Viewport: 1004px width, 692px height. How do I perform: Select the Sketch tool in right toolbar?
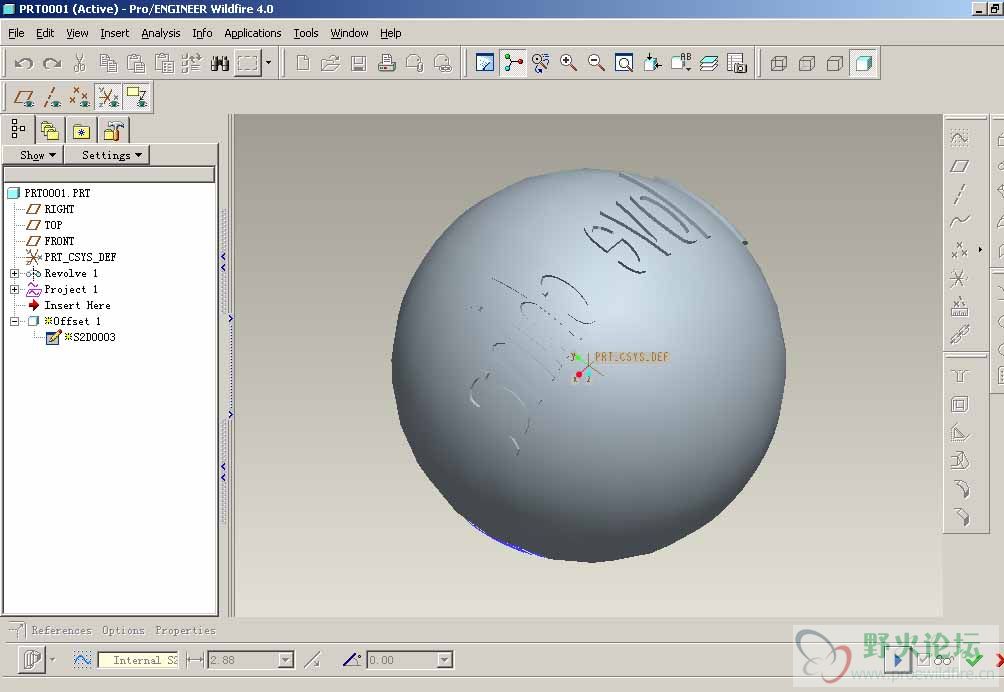[959, 137]
